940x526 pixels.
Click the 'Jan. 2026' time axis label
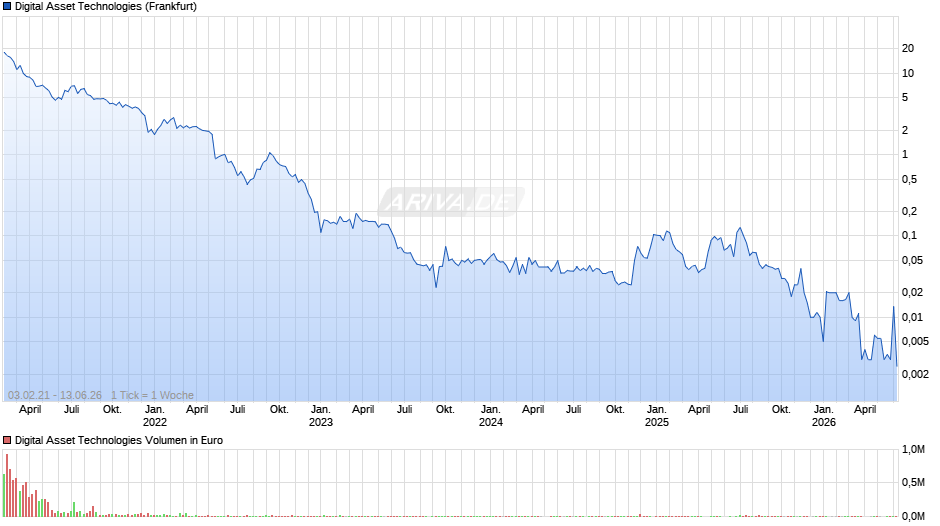click(824, 416)
